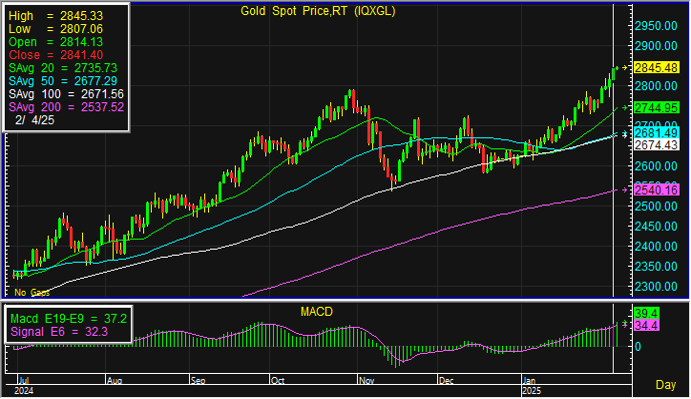Click the 2024 year label
The height and width of the screenshot is (399, 691).
pos(24,391)
